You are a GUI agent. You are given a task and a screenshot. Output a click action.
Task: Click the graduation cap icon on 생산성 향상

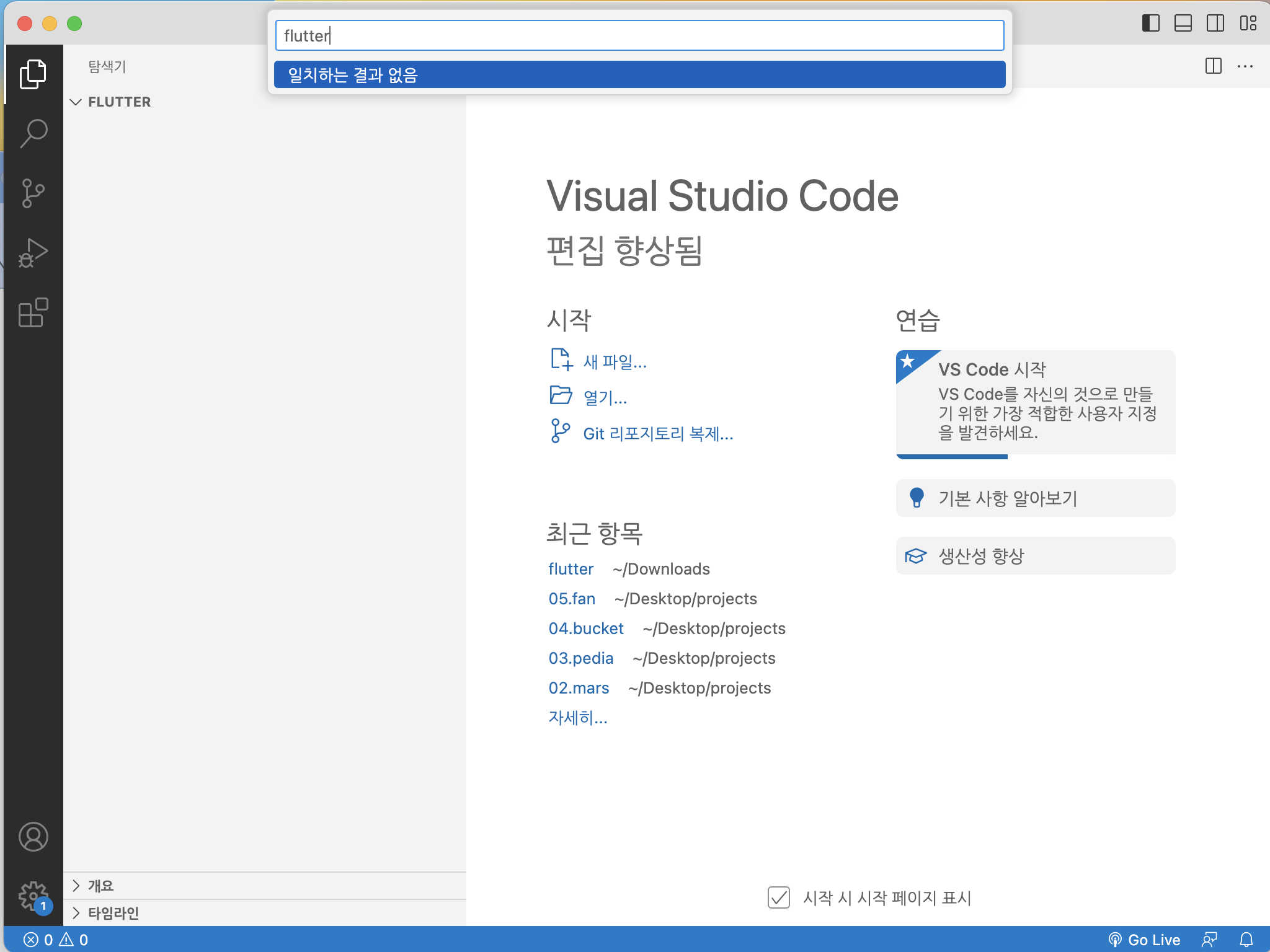916,556
